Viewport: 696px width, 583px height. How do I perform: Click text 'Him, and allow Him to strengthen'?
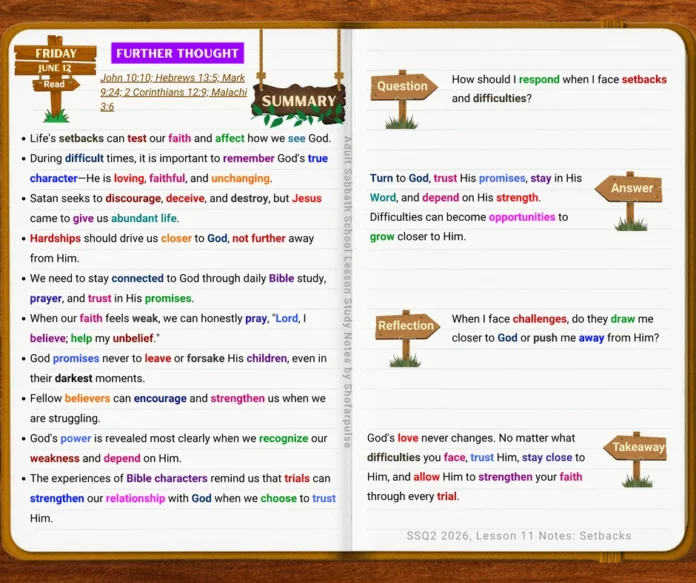pos(450,477)
